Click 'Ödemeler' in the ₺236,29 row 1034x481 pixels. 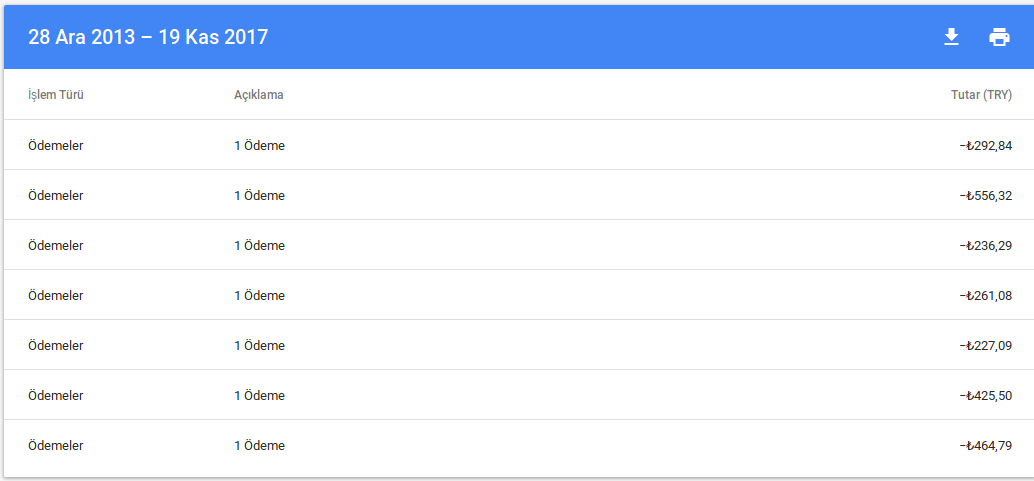56,245
